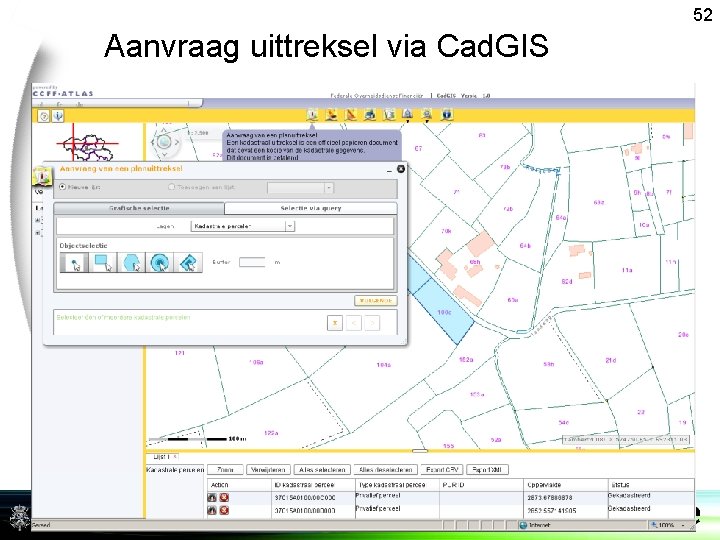Click into the Buffer distance input field
This screenshot has width=720, height=540.
(x=252, y=262)
